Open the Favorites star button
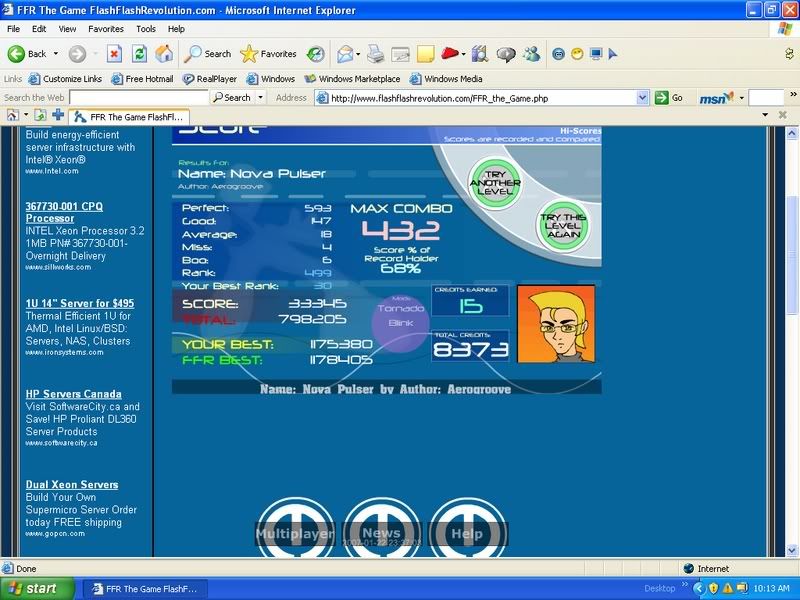The height and width of the screenshot is (600, 800). [x=268, y=54]
